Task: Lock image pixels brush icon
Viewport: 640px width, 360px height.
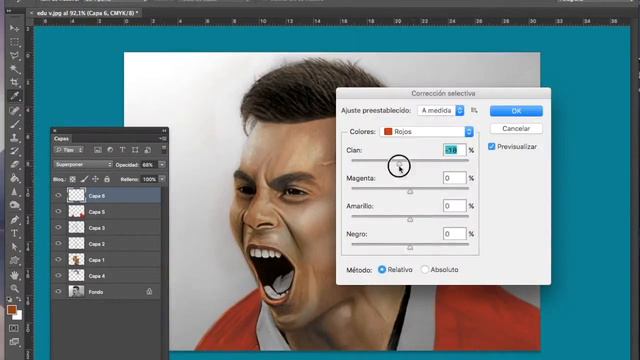Action: 84,179
